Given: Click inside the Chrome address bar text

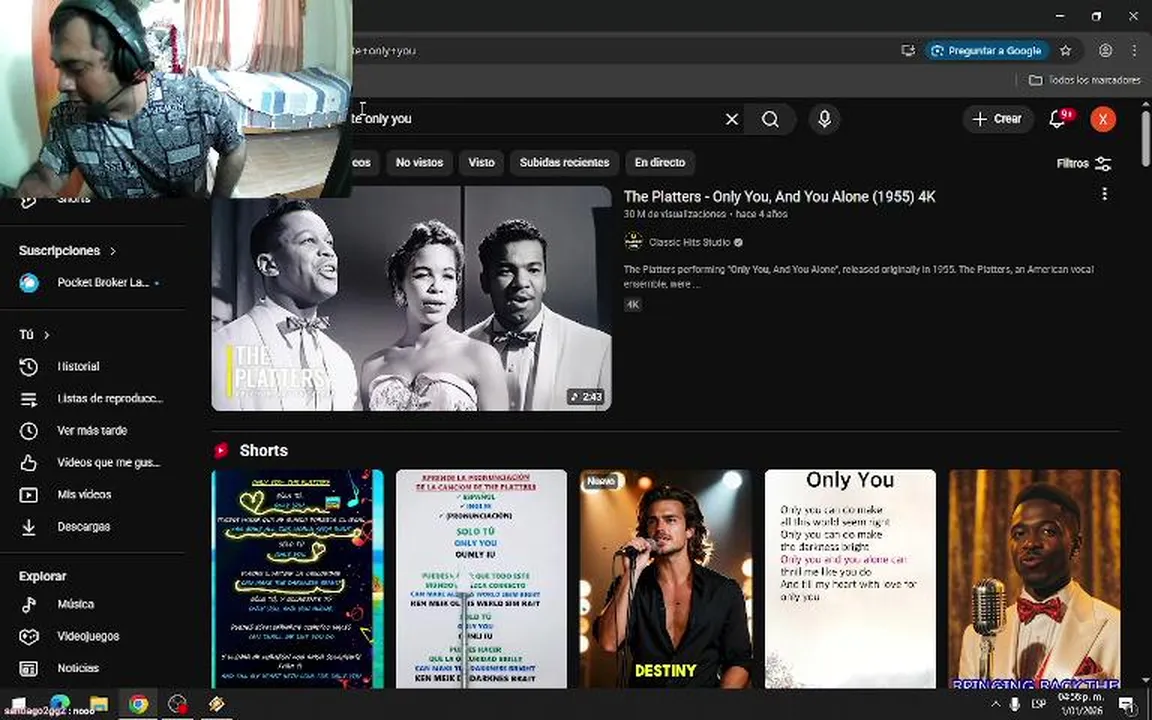Looking at the screenshot, I should pyautogui.click(x=384, y=51).
